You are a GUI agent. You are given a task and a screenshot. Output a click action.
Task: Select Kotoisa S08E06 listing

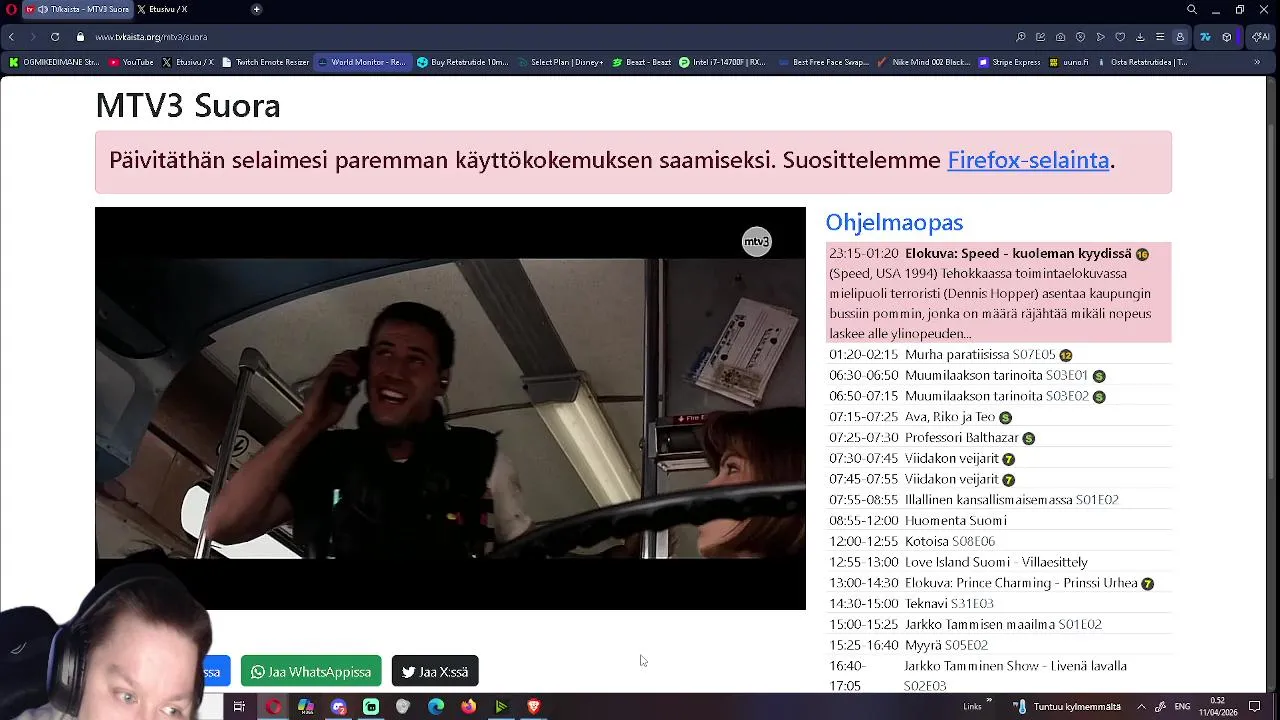(998, 541)
